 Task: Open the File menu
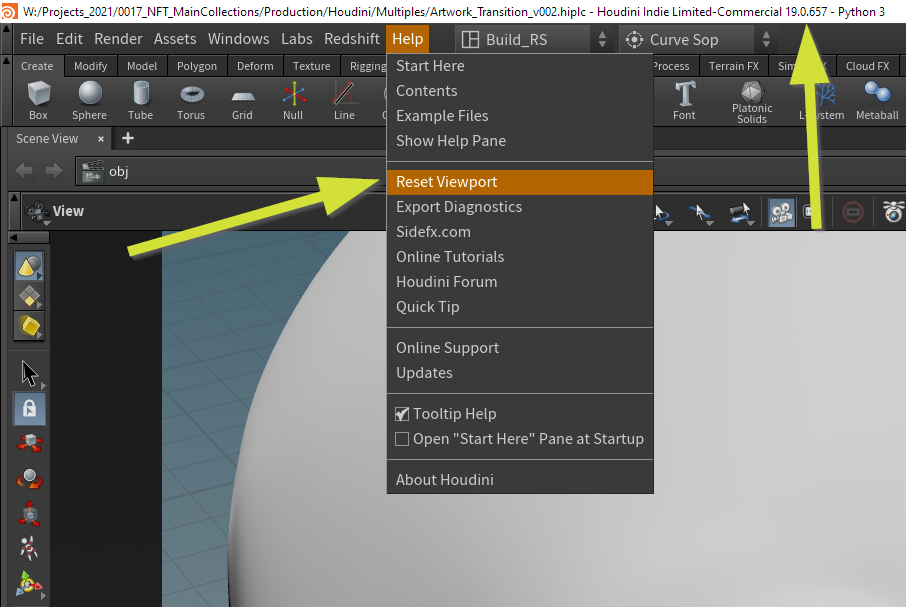click(32, 39)
